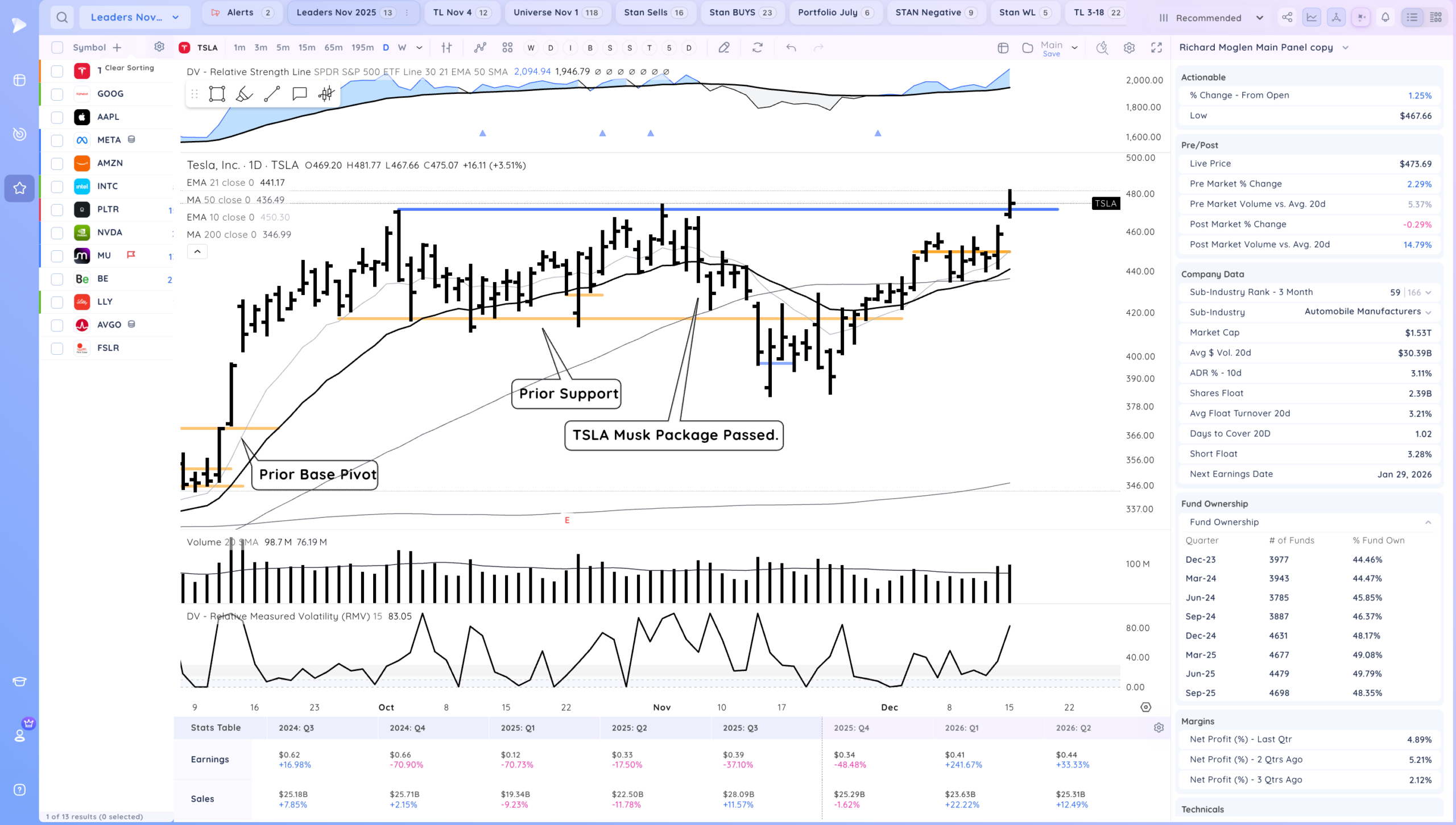Open the favorites star sidebar icon
This screenshot has height=825, width=1456.
coord(19,188)
